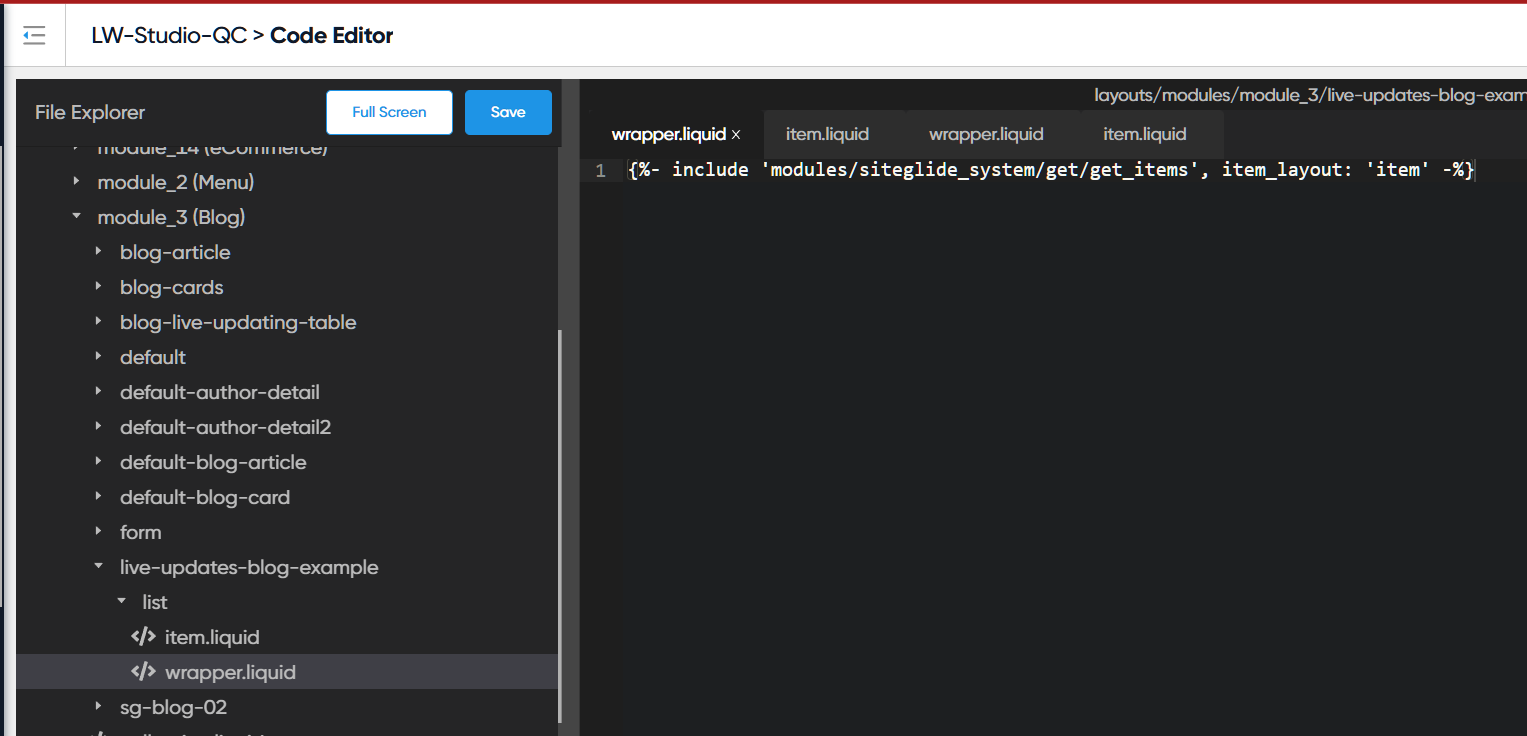Viewport: 1527px width, 736px height.
Task: Expand the default-author-detail folder arrow
Action: click(99, 392)
